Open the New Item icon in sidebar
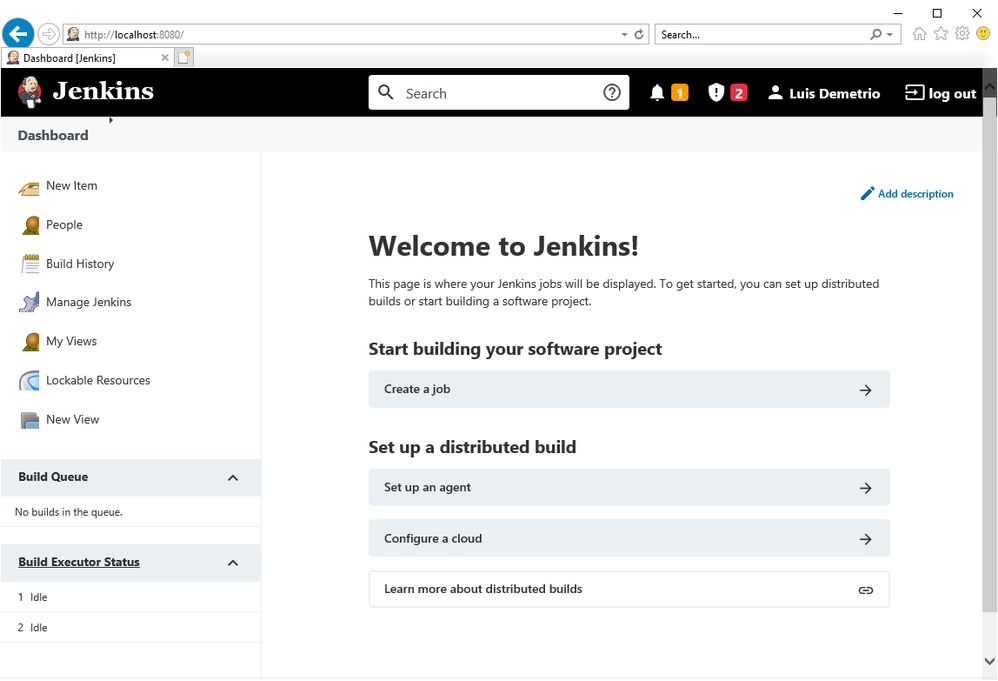 pyautogui.click(x=29, y=187)
